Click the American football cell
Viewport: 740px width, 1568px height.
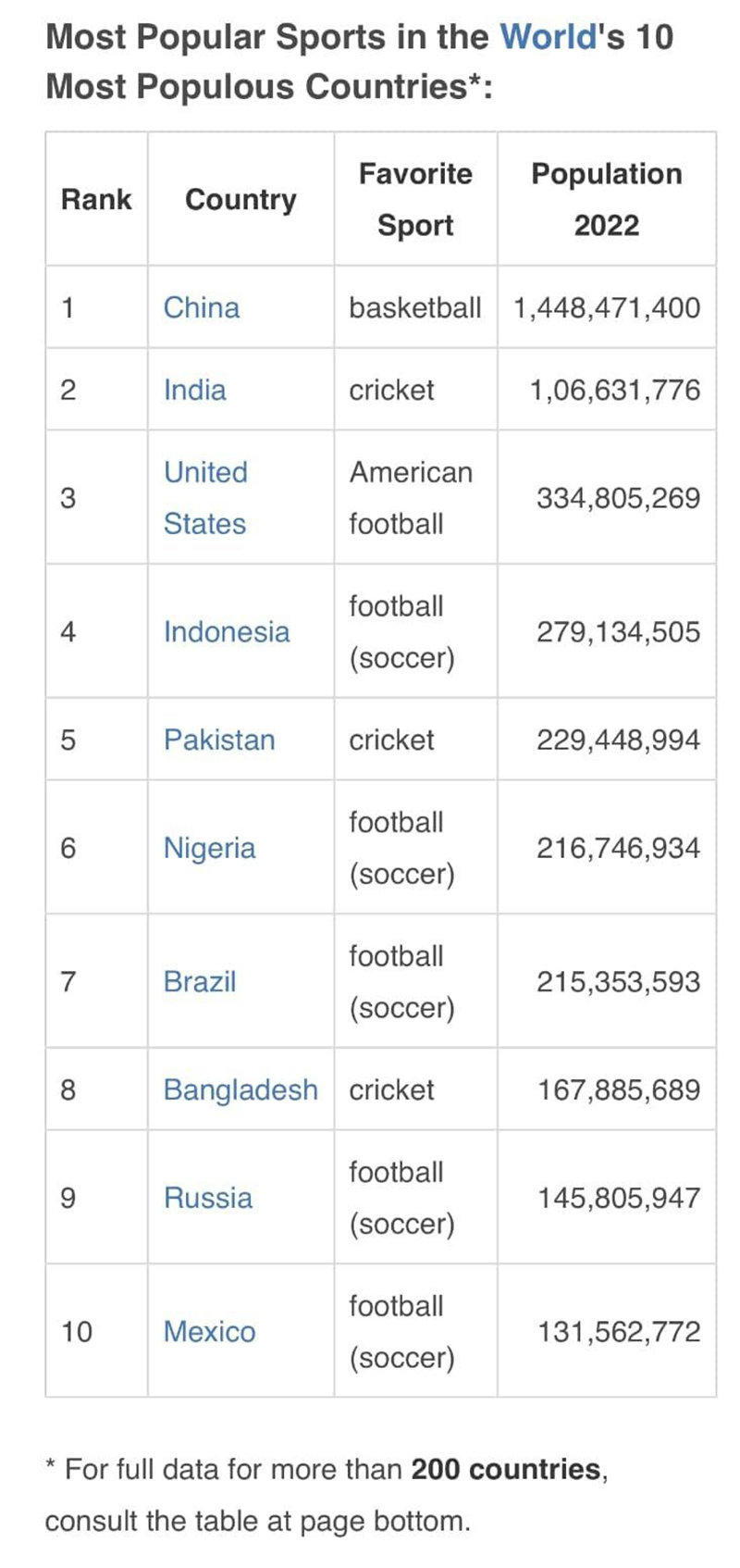(x=411, y=498)
